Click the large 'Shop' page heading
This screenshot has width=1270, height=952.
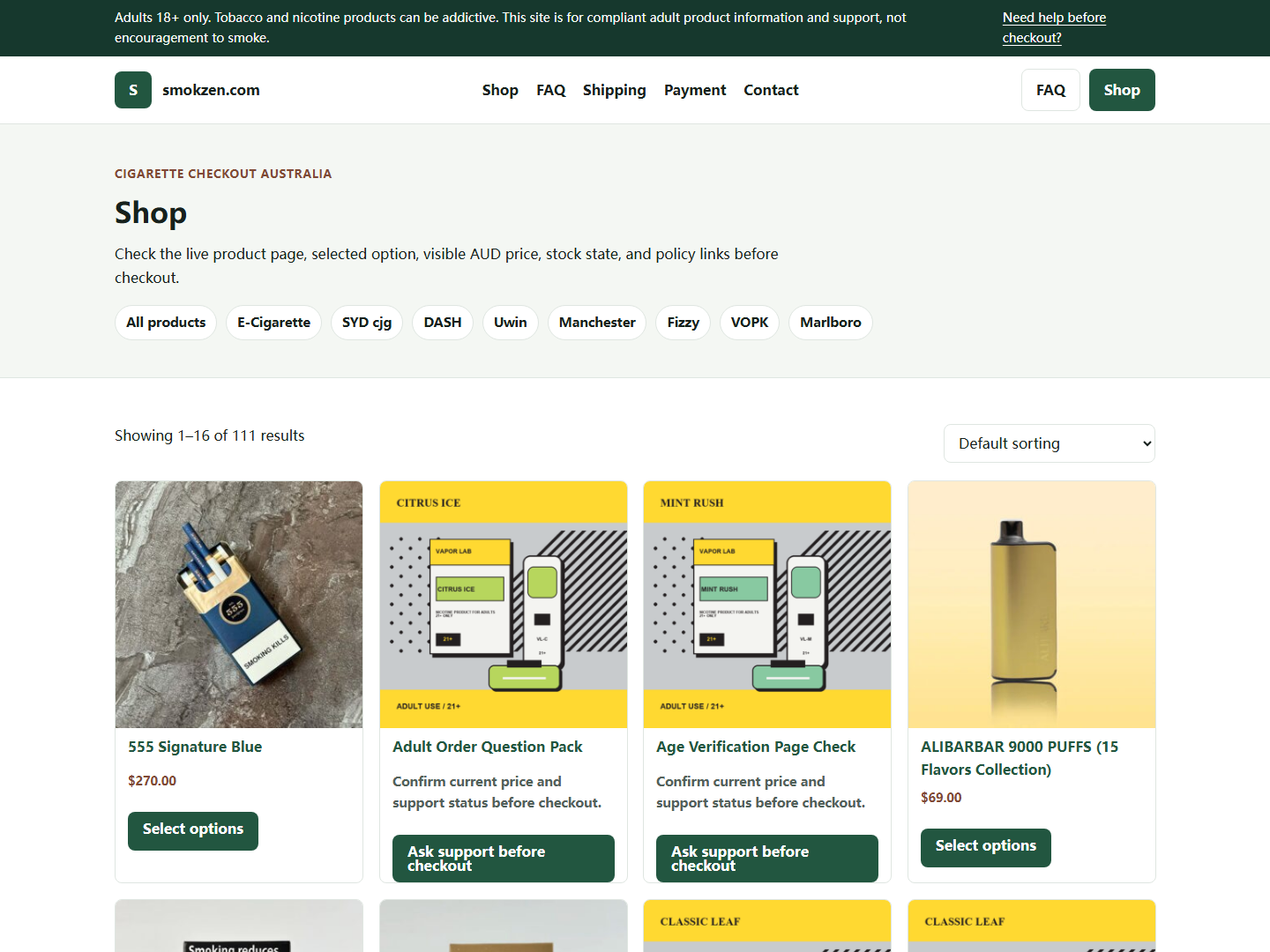click(x=151, y=212)
